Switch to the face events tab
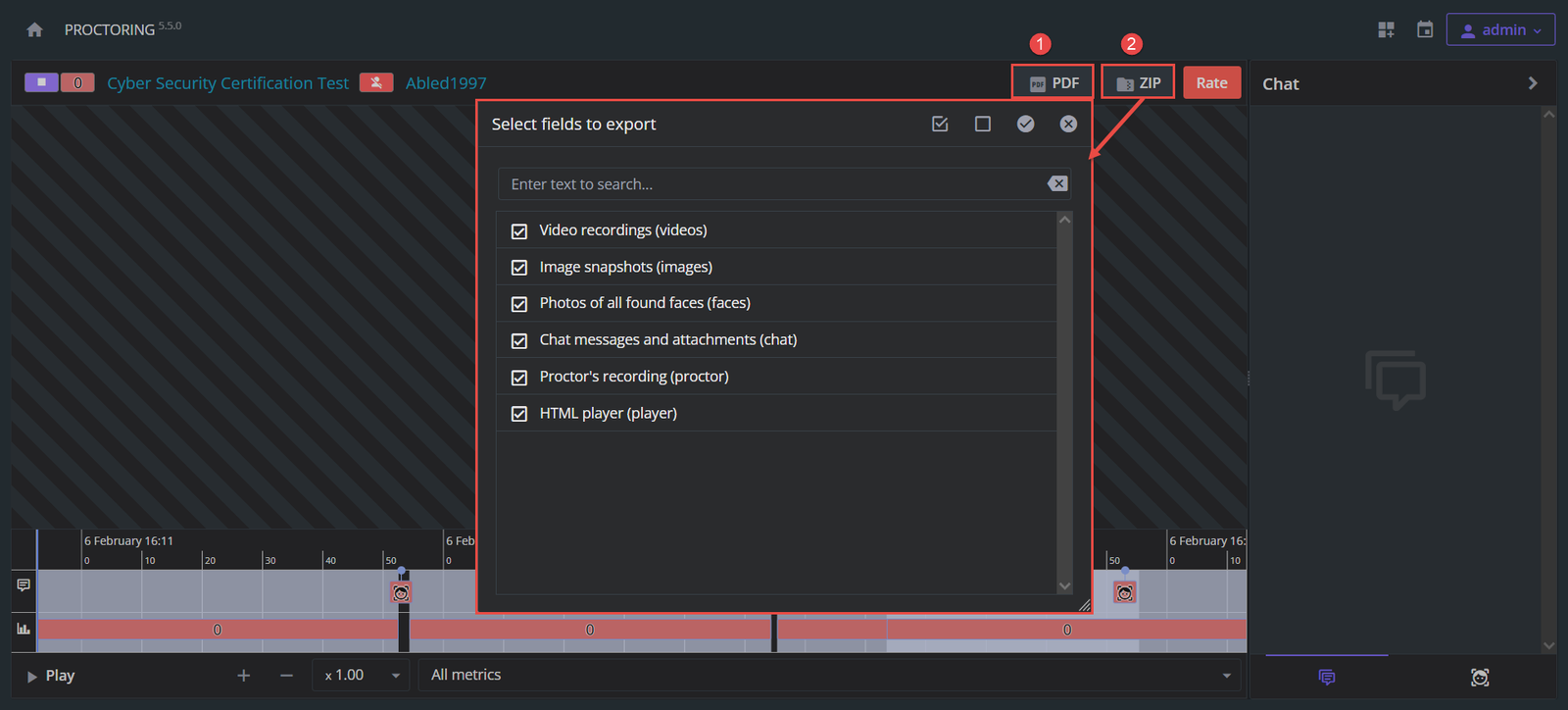Screen dimensions: 1568x710 pos(1480,677)
